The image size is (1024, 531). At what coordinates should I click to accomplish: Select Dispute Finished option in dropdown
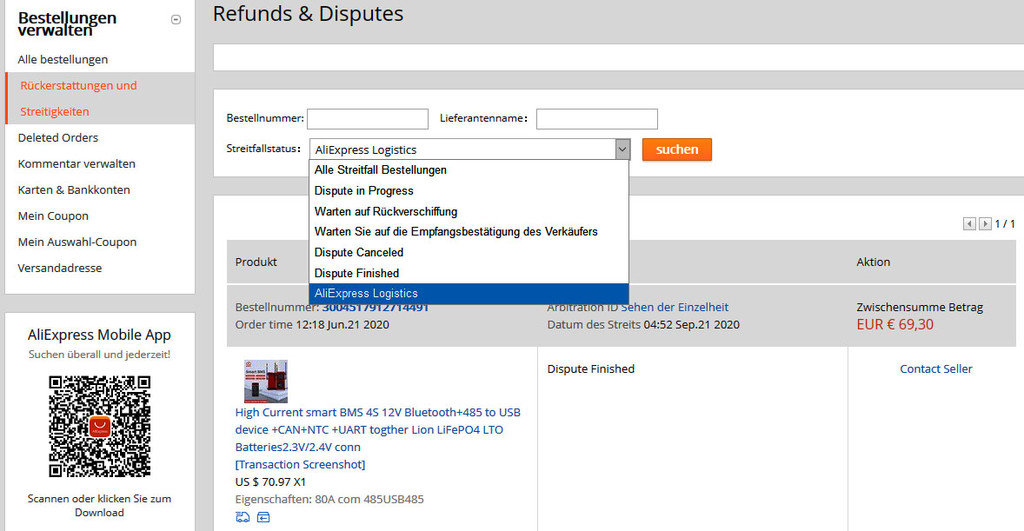[468, 273]
